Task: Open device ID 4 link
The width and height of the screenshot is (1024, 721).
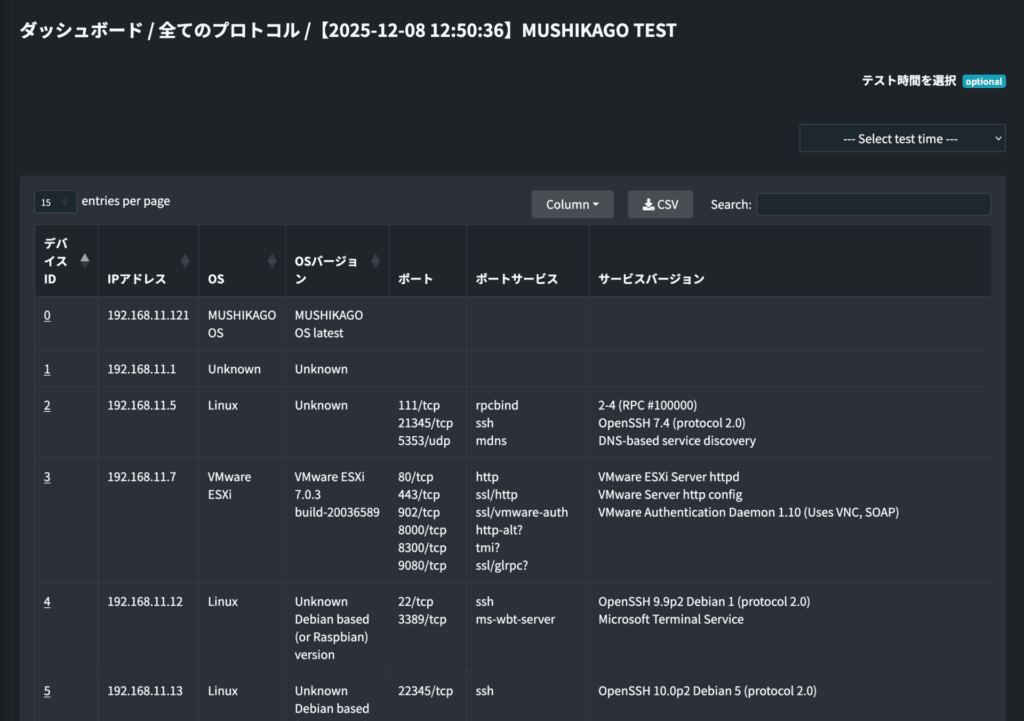Action: click(x=47, y=602)
